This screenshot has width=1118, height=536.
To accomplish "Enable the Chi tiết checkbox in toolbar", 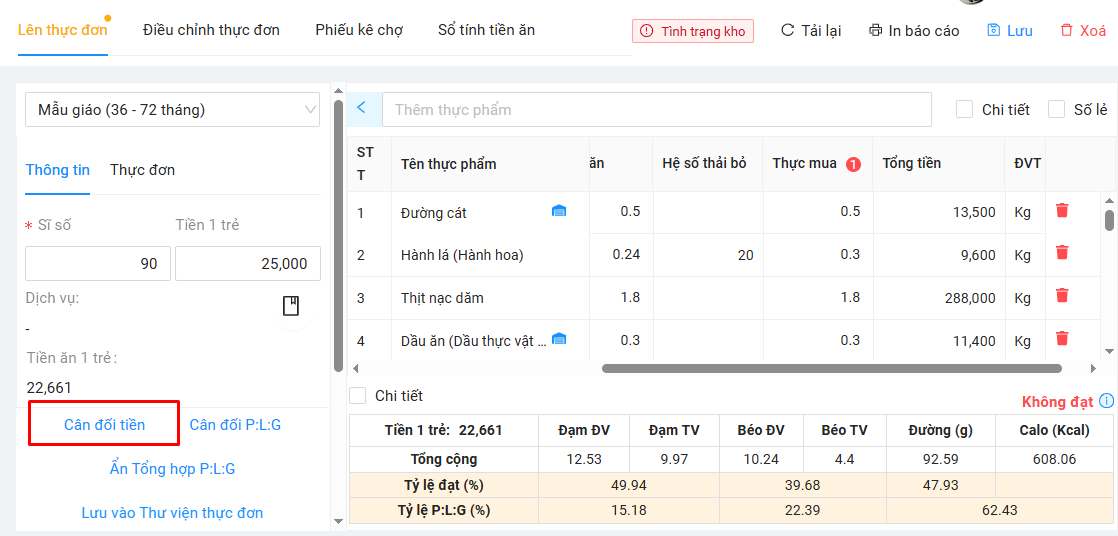I will coord(964,110).
